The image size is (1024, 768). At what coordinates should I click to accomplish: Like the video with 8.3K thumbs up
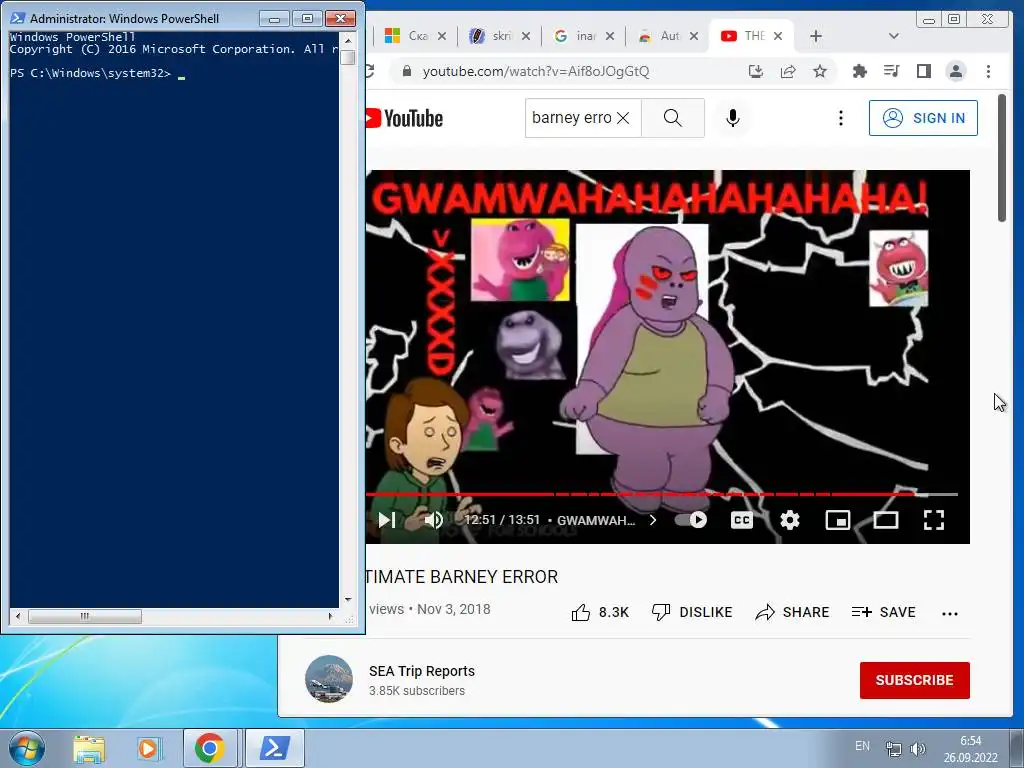click(x=600, y=613)
